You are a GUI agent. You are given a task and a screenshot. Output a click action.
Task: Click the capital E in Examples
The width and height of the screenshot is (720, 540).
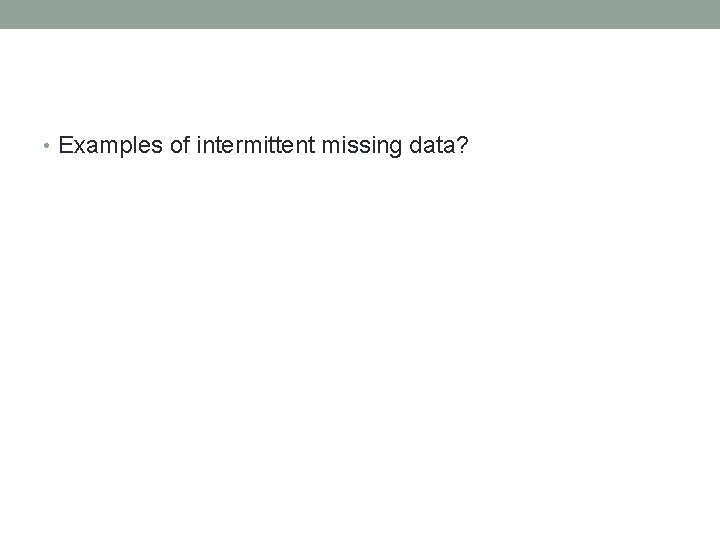click(x=66, y=148)
